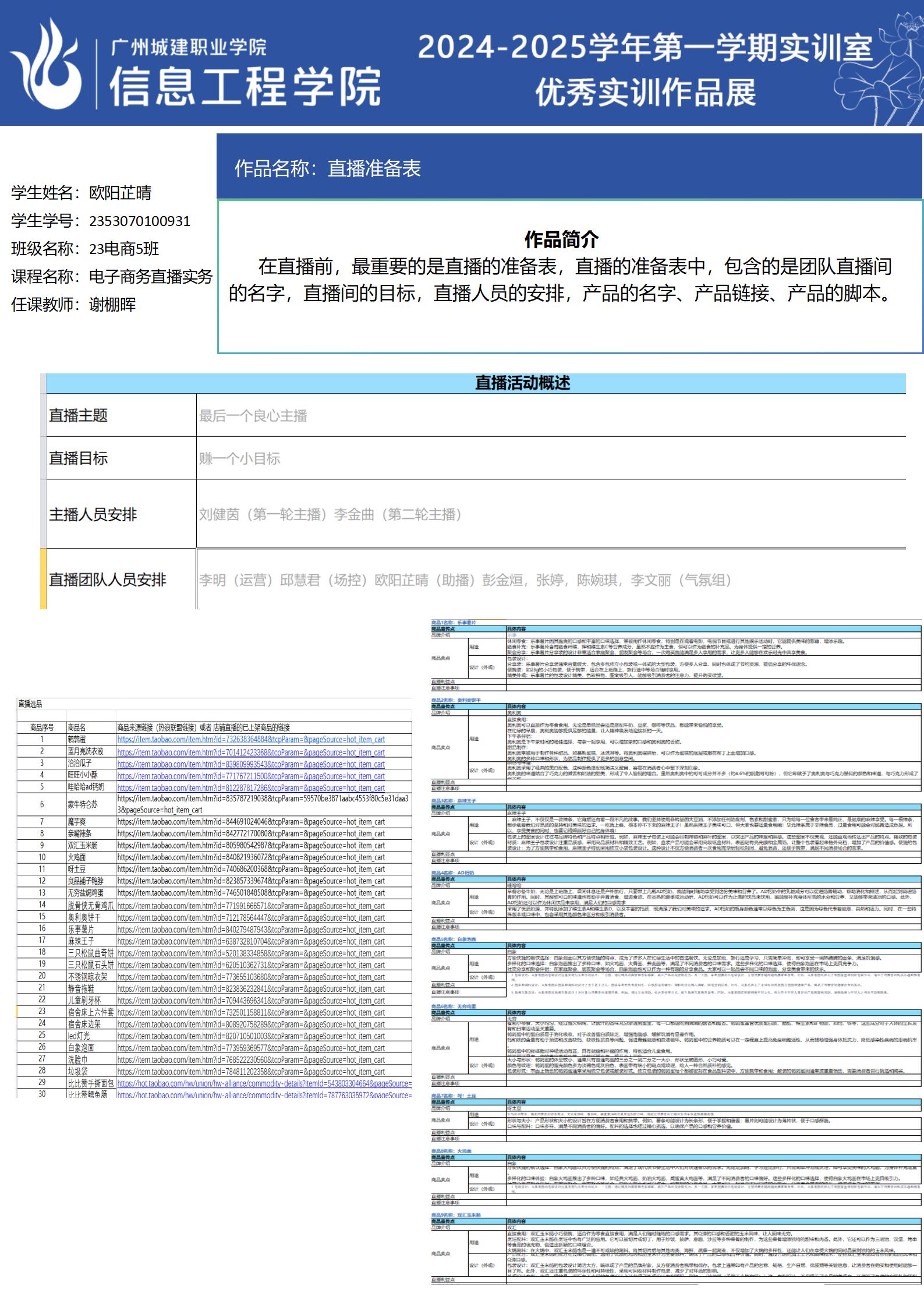Select the 宿舍床上六件套 product row, number 23

point(91,1012)
